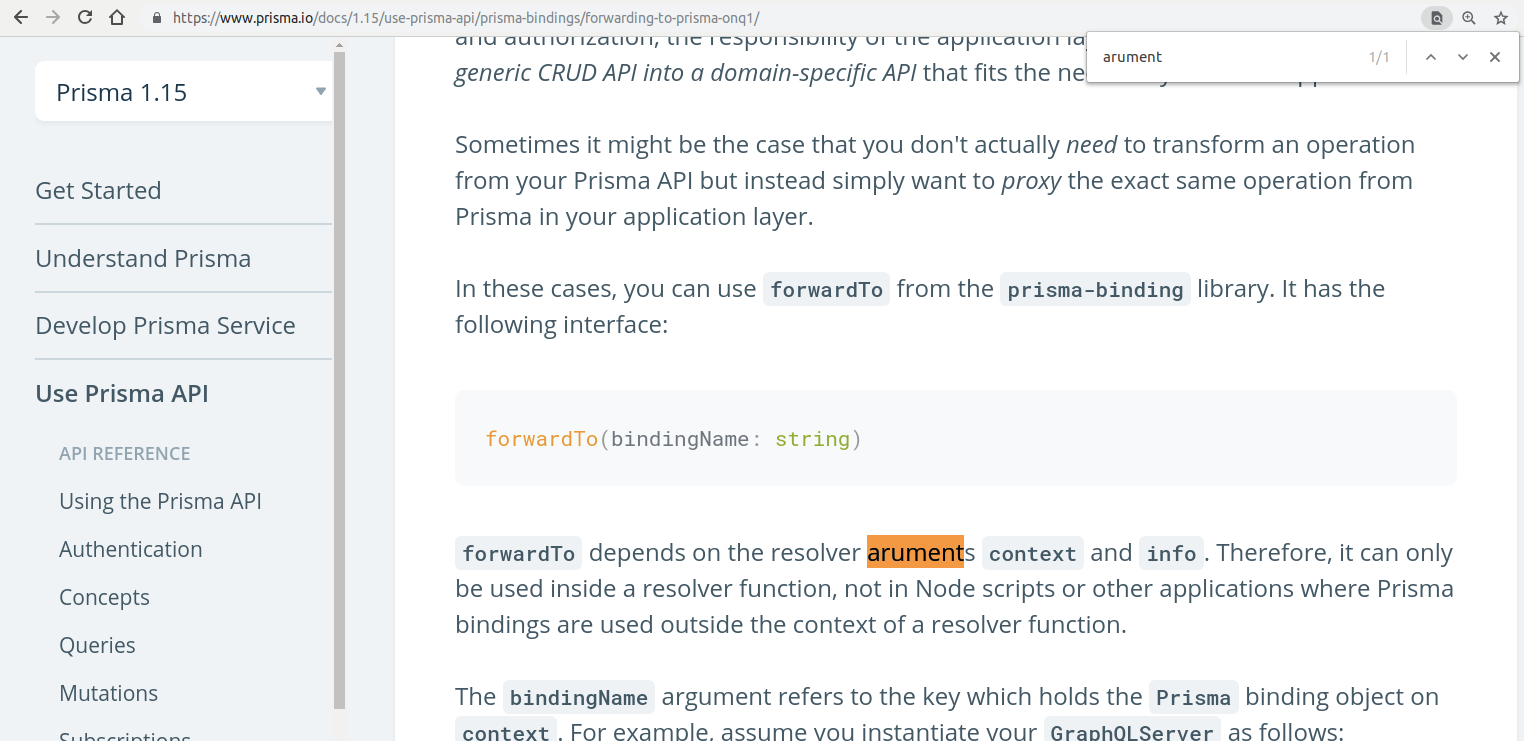This screenshot has height=741, width=1524.
Task: Select the highlighted 'arument' search result
Action: pos(915,552)
